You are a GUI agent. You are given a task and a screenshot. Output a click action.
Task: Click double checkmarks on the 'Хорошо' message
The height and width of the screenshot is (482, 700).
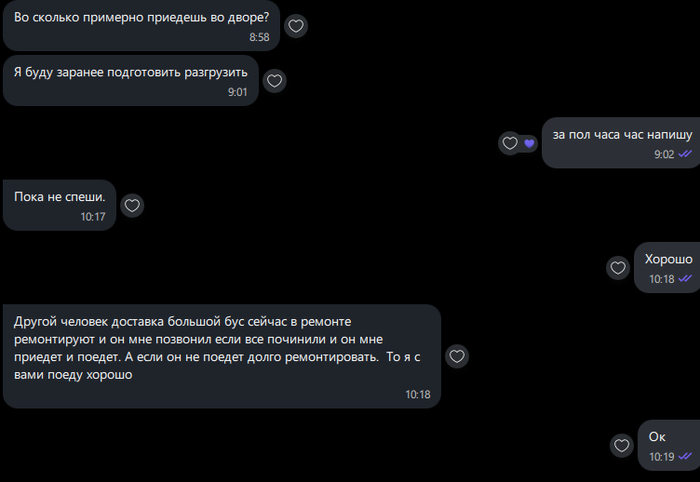point(685,278)
